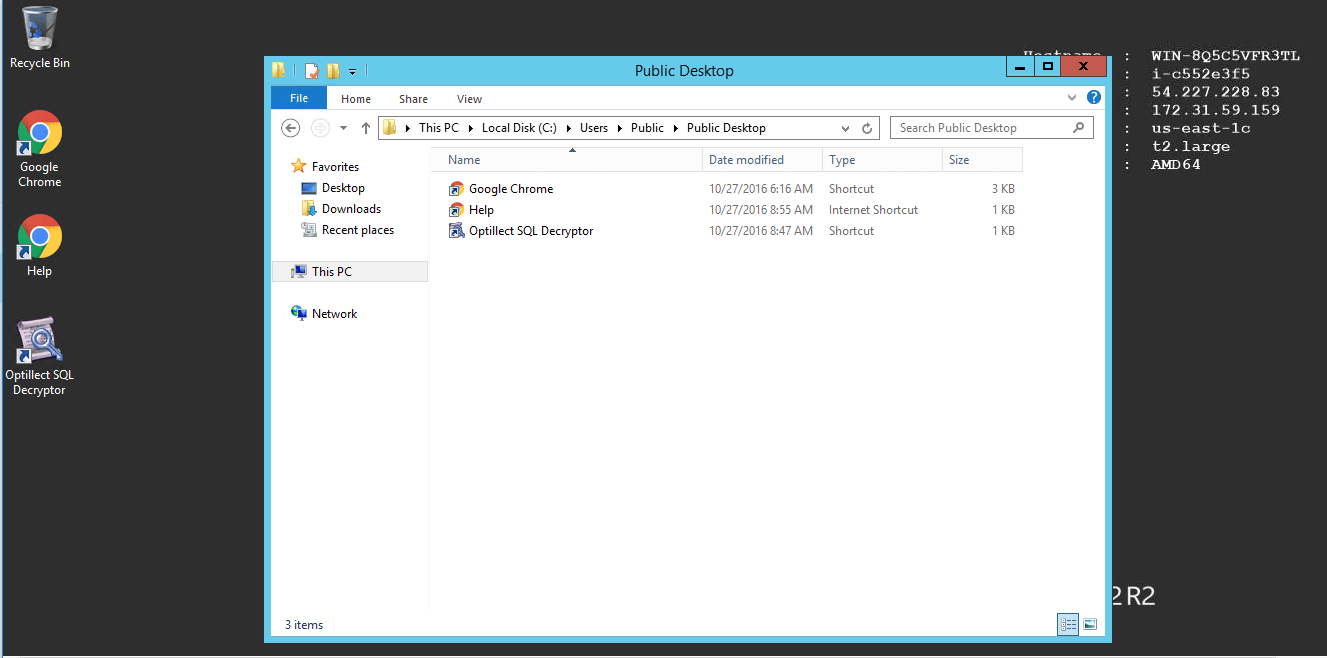The height and width of the screenshot is (658, 1327).
Task: Open recent locations dropdown beside Forward arrow
Action: [343, 128]
